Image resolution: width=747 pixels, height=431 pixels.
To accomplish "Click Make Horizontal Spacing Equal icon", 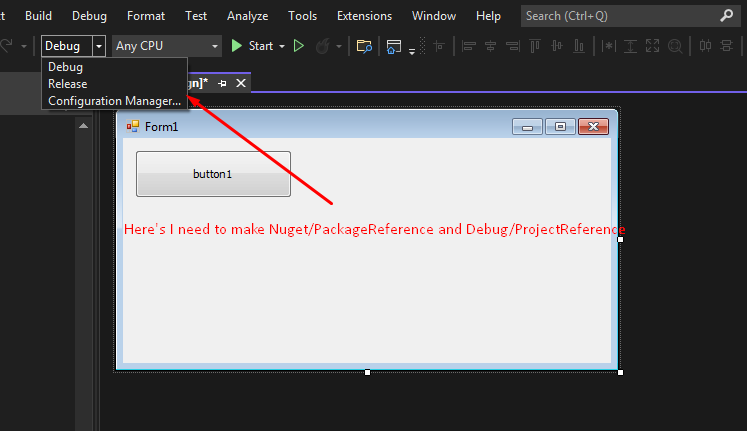I will [x=705, y=46].
